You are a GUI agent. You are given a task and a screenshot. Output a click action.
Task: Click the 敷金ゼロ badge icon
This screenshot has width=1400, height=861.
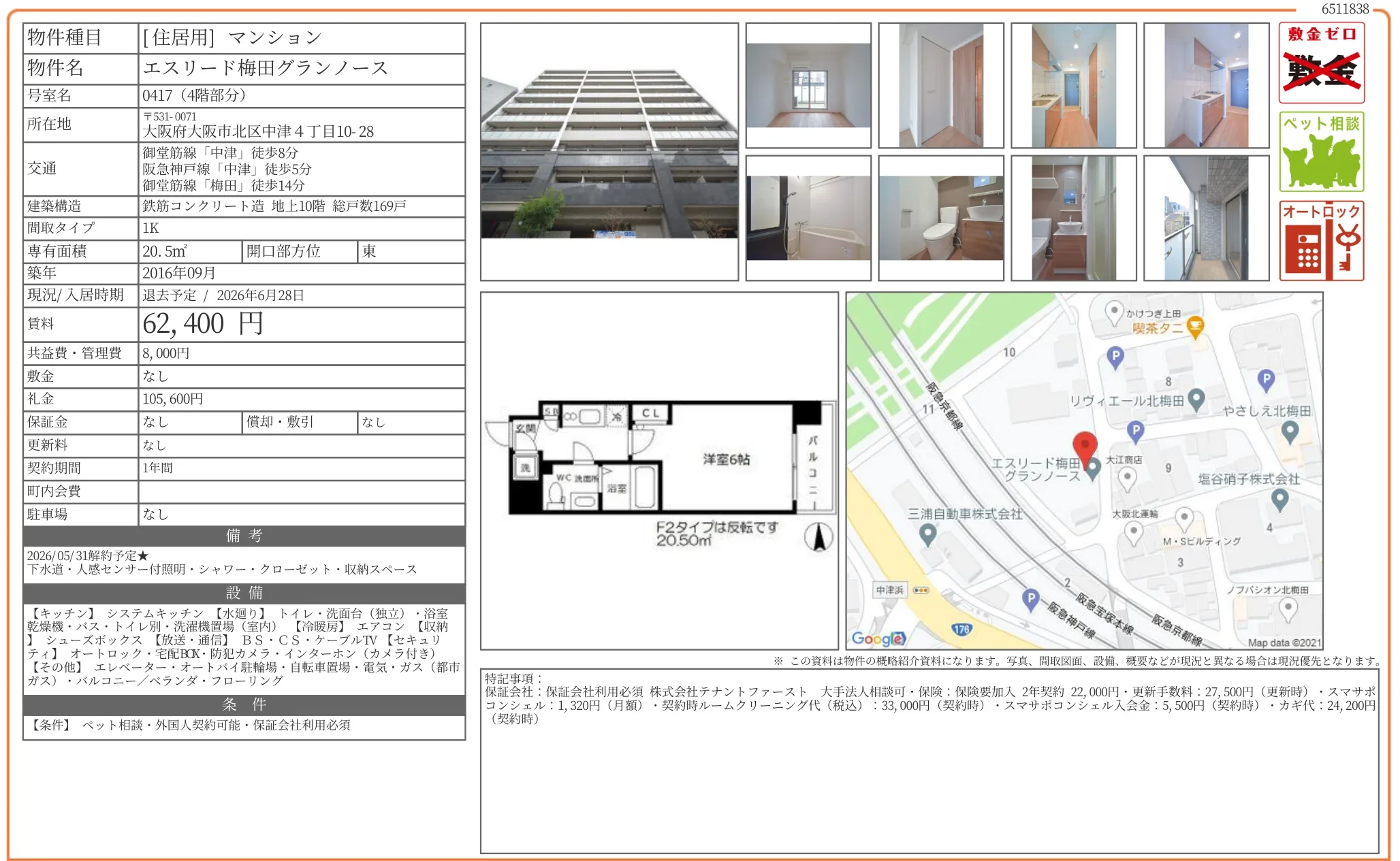click(1321, 63)
